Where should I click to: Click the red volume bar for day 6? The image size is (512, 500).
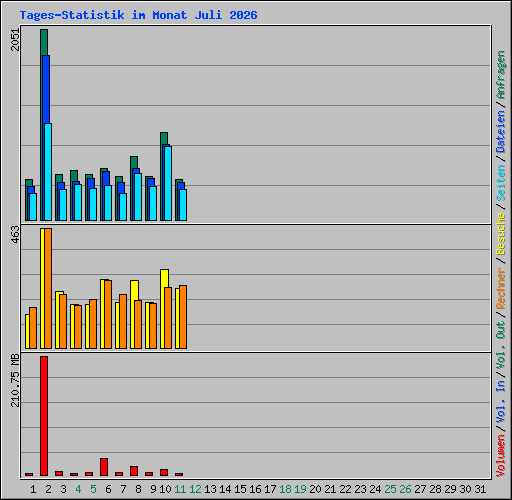[104, 467]
